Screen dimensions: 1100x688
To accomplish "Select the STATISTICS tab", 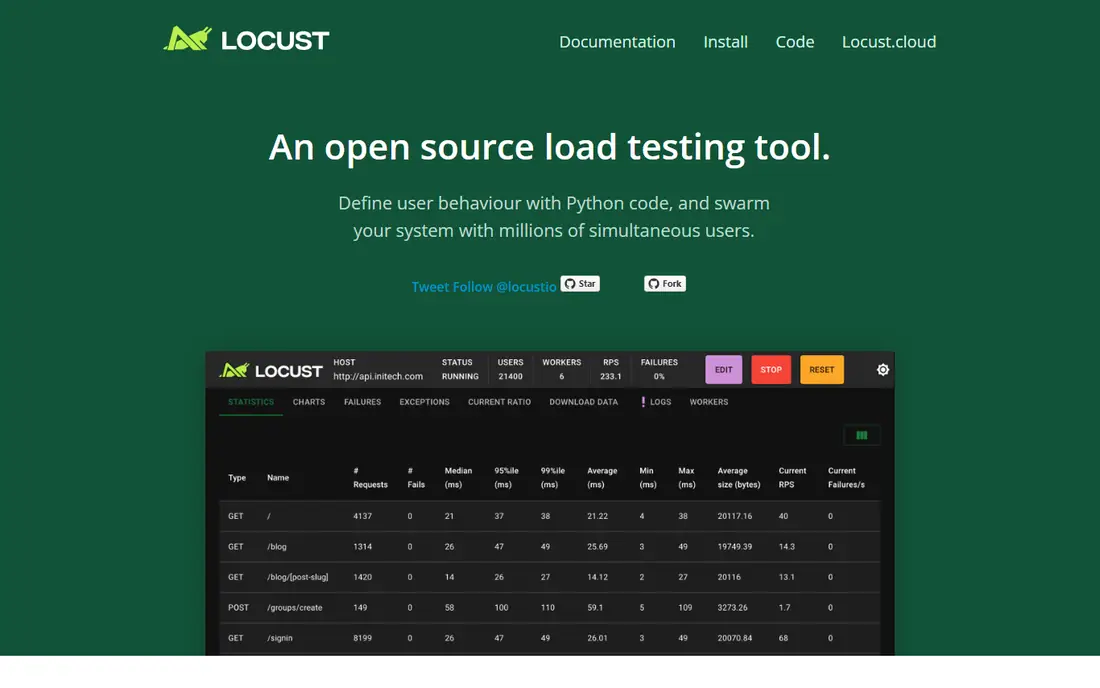I will pos(250,403).
